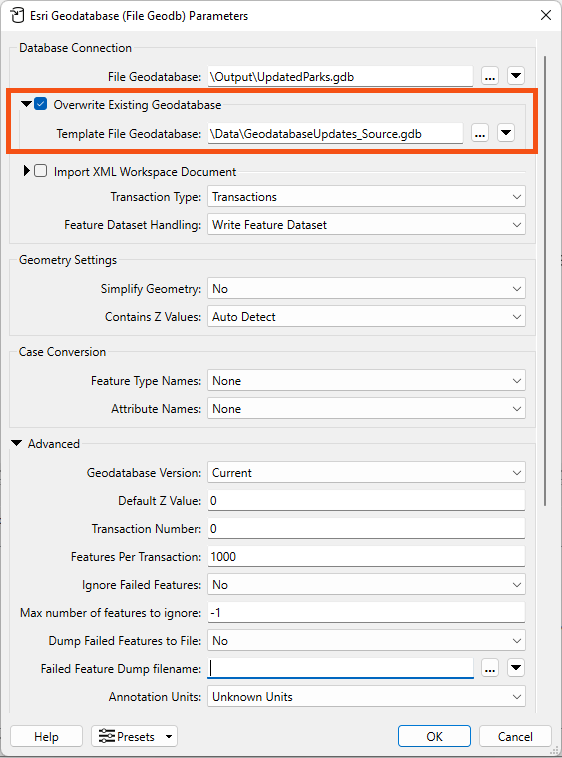Open Failed Feature Dump filename arrow menu
This screenshot has height=758, width=562.
click(x=516, y=668)
